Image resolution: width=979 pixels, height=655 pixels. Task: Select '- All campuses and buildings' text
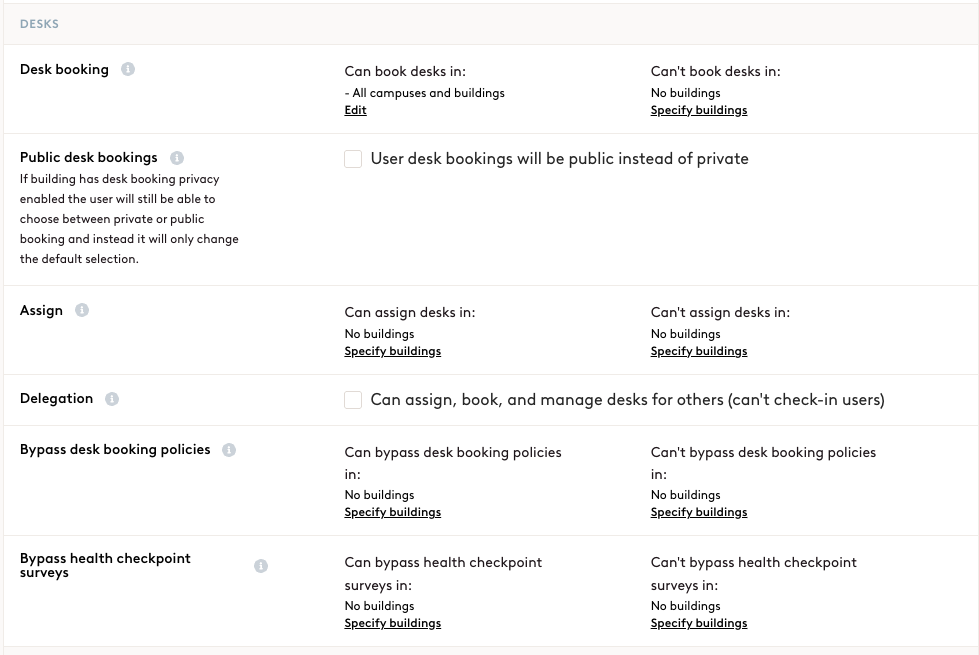[425, 93]
